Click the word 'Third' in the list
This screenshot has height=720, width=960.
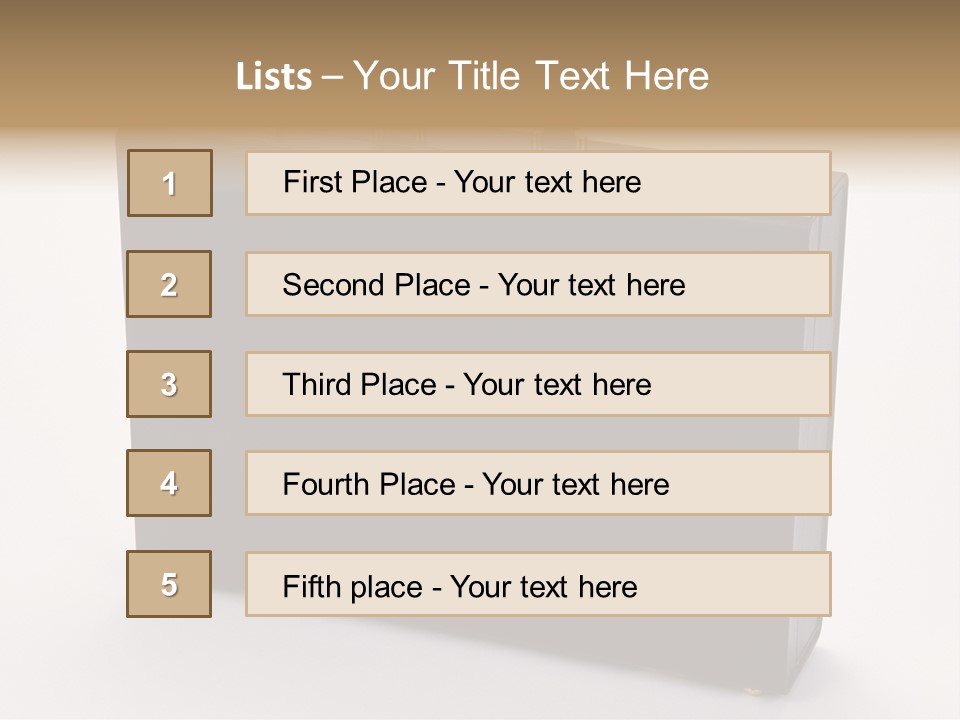pos(315,385)
